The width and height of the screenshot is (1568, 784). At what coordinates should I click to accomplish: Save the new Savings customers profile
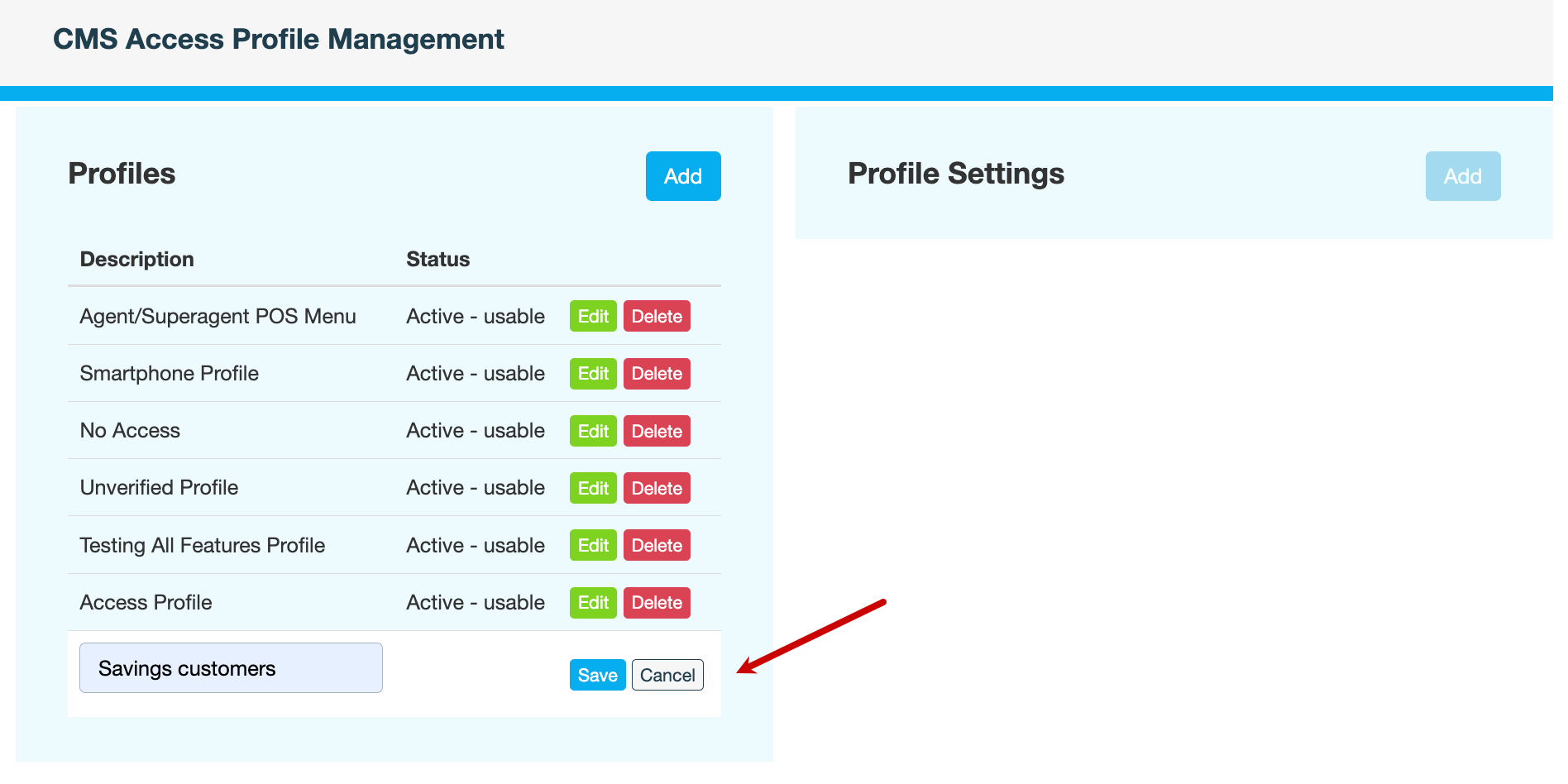pos(597,675)
